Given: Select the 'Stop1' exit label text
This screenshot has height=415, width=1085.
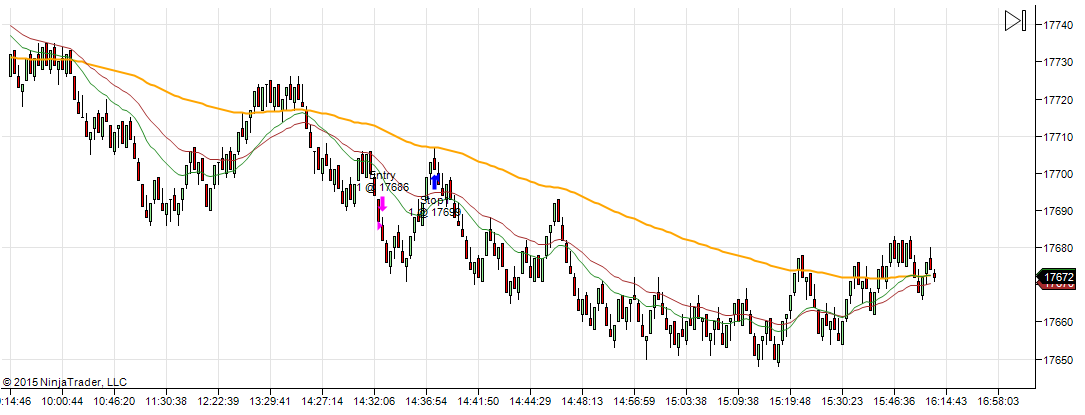Looking at the screenshot, I should (434, 201).
